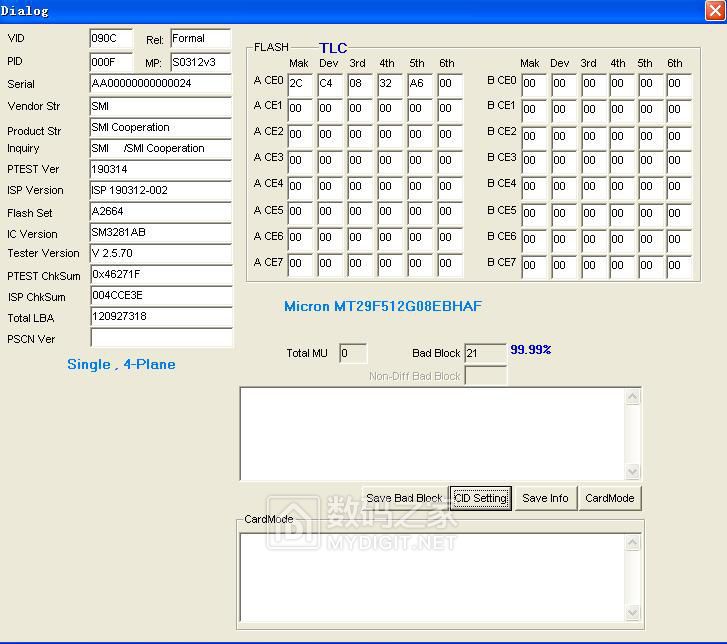The width and height of the screenshot is (727, 644).
Task: Click the empty PSCN Ver field
Action: coord(160,338)
